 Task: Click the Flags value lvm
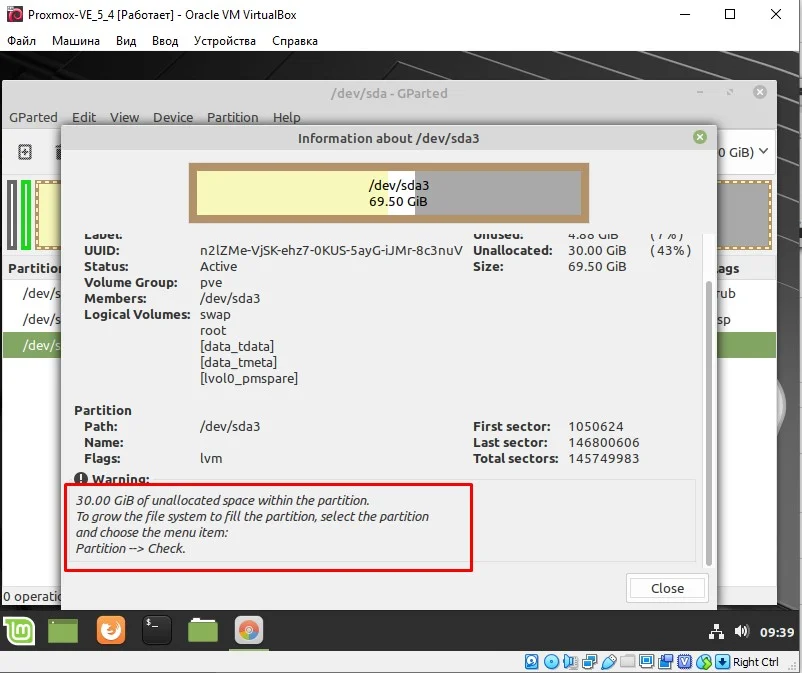[x=211, y=458]
